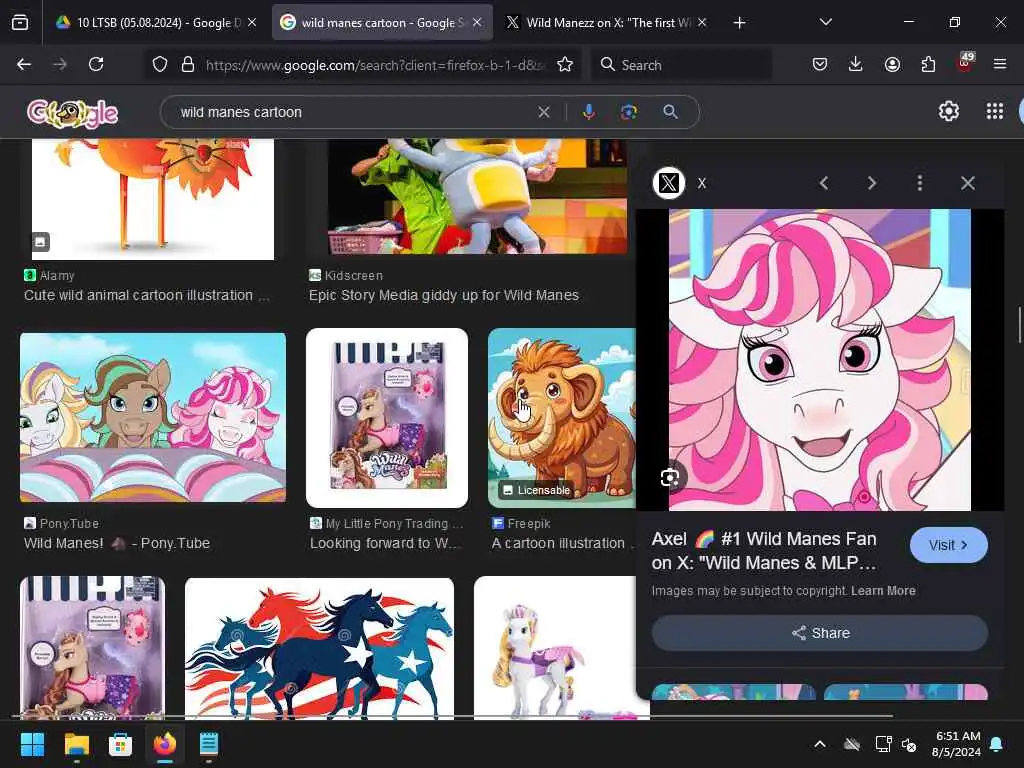Viewport: 1024px width, 768px height.
Task: Click the Google doodle logo
Action: coord(72,113)
